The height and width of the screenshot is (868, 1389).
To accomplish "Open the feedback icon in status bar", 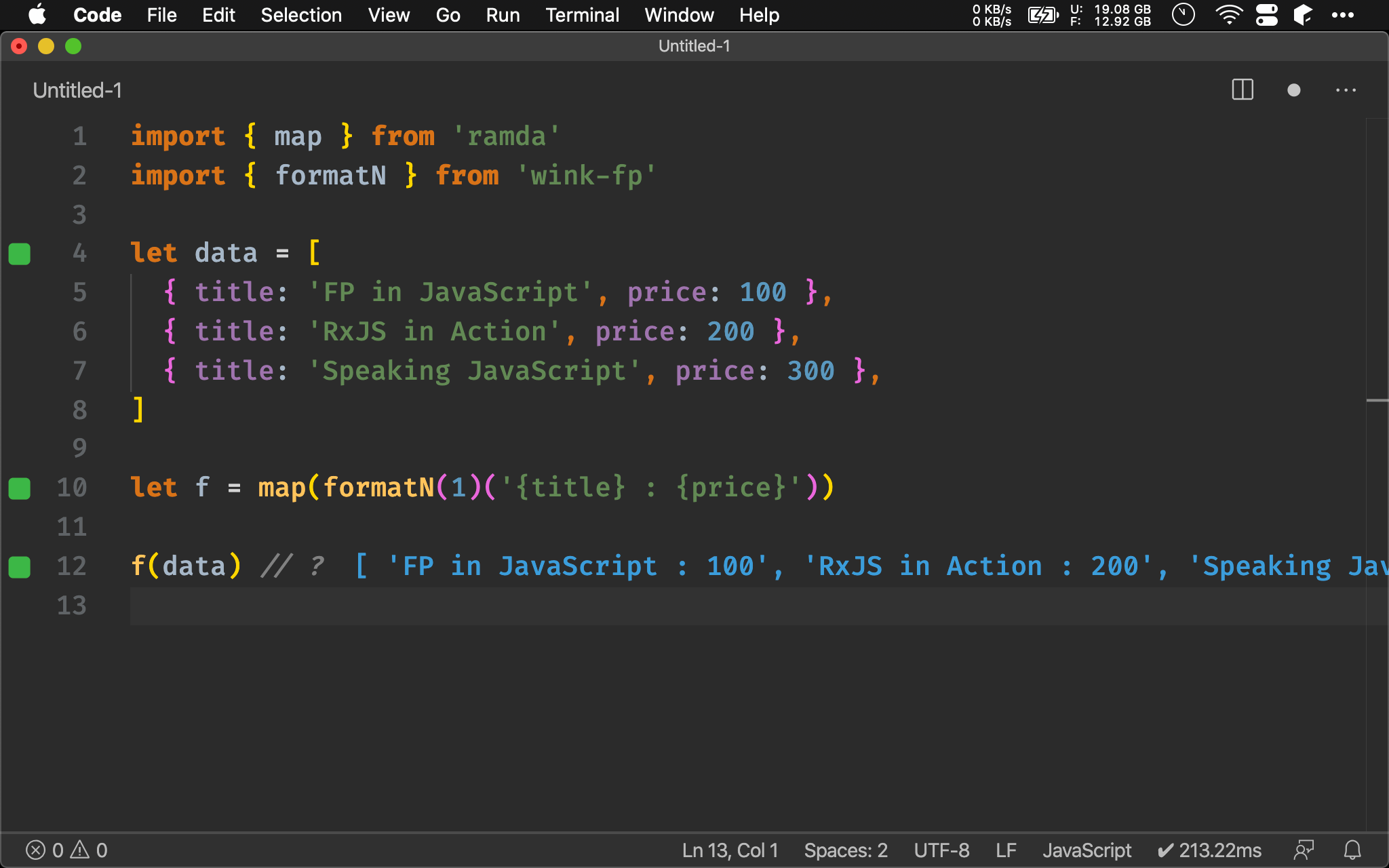I will click(x=1304, y=850).
